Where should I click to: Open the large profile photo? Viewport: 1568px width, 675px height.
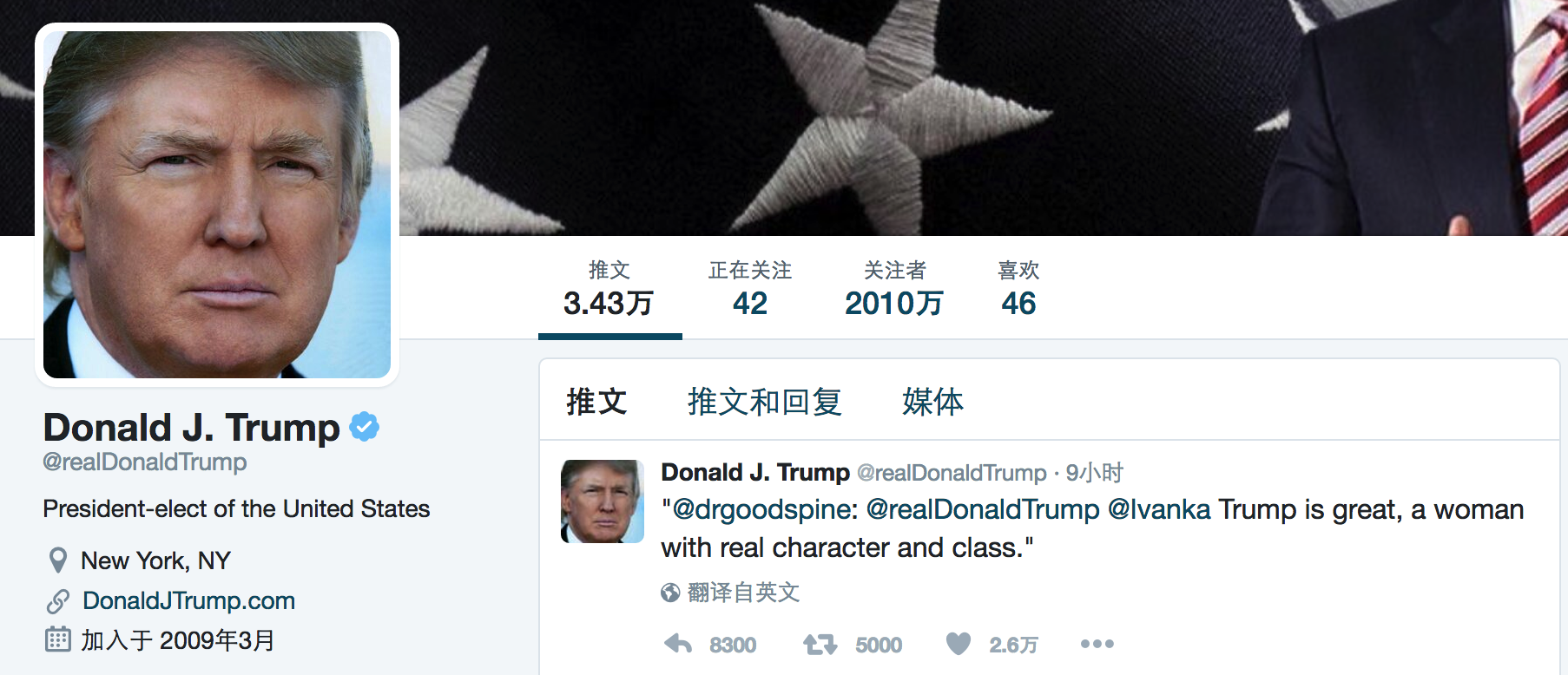[217, 205]
